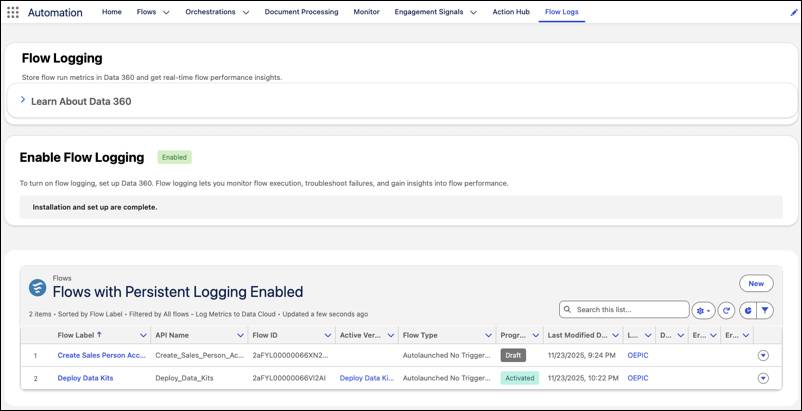Open API Name column menu chevron
This screenshot has width=802, height=411.
[x=240, y=335]
